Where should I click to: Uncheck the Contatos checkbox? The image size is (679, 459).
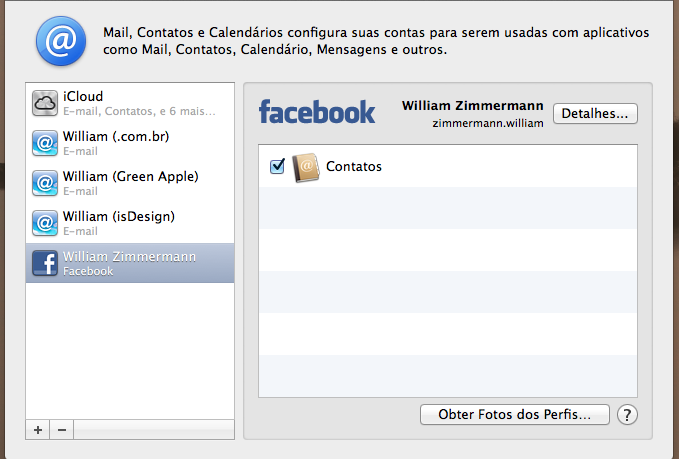[277, 166]
